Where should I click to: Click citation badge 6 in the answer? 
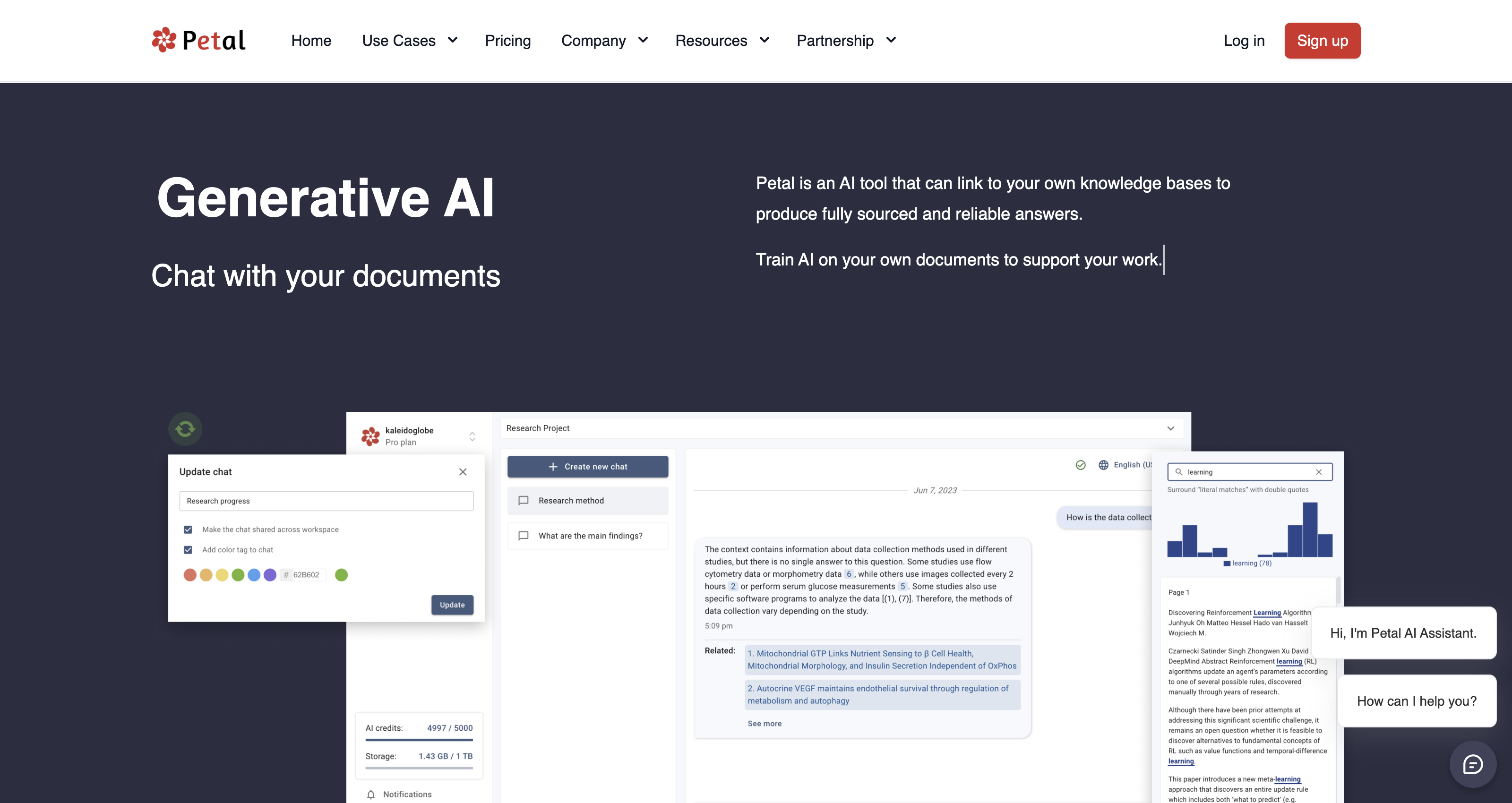(x=849, y=574)
